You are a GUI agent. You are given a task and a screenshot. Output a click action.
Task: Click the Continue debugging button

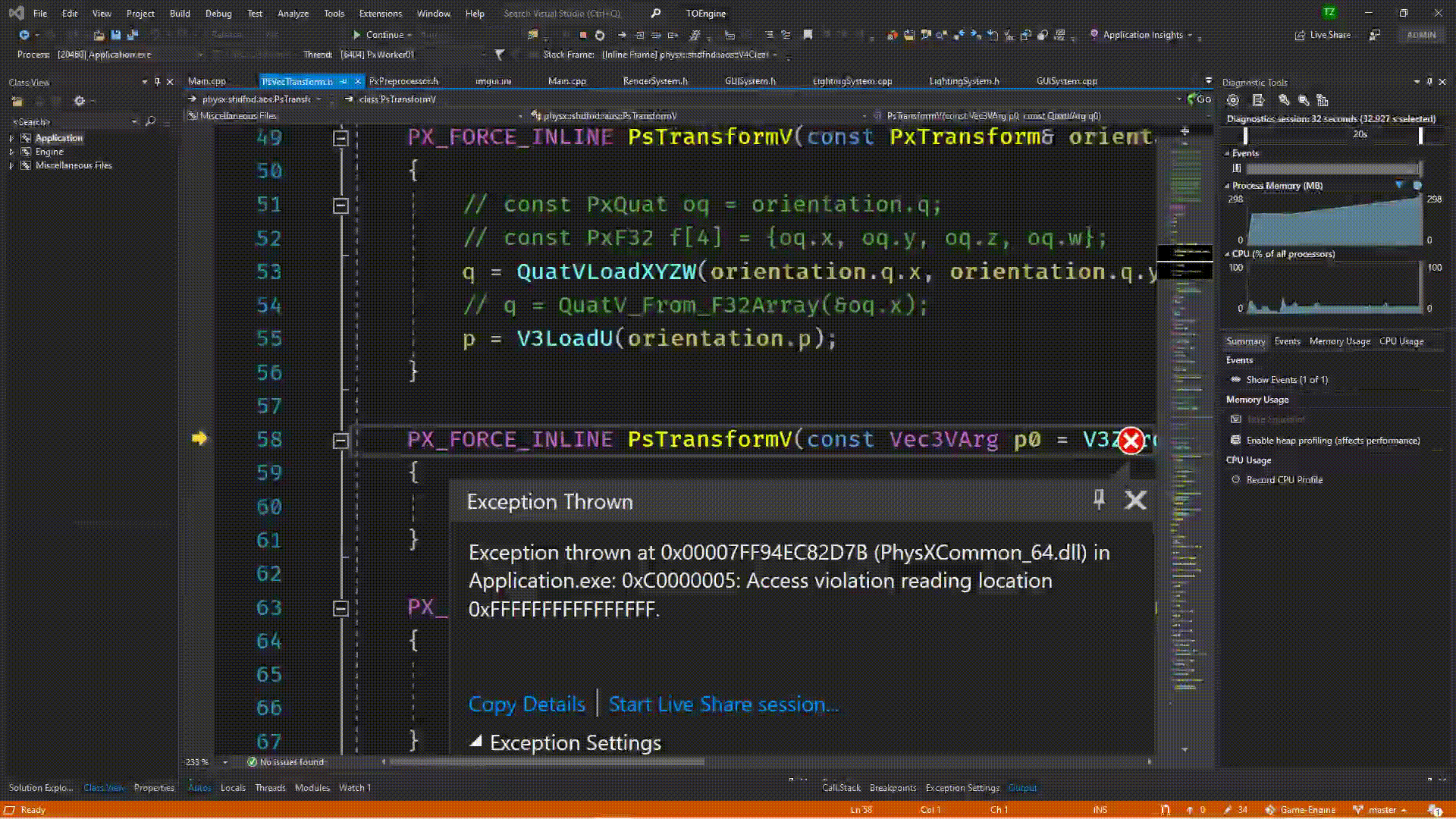click(x=378, y=35)
